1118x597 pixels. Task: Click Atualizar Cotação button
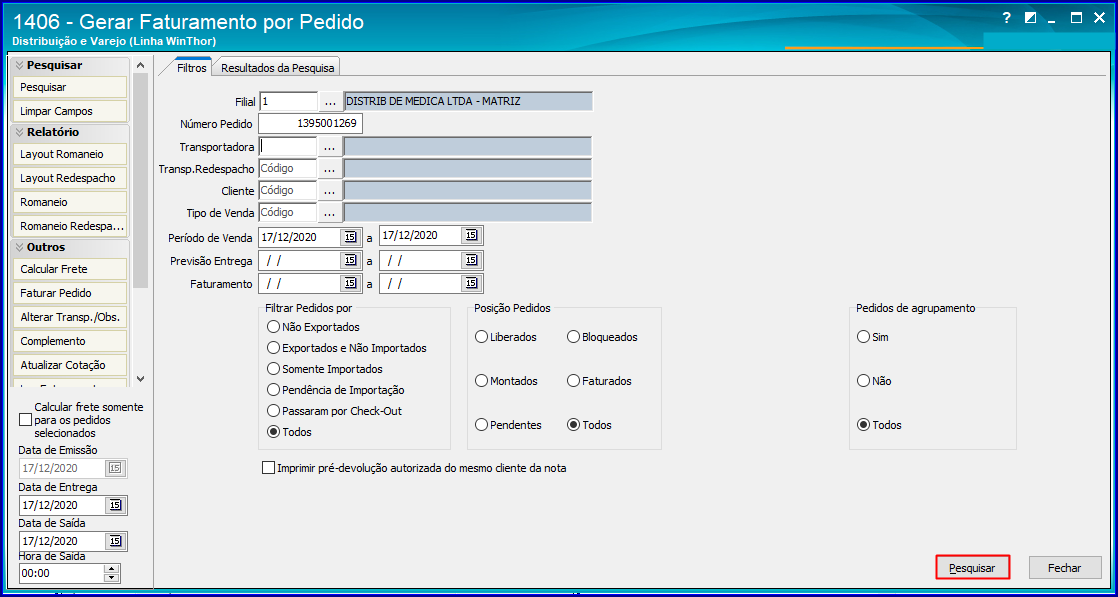pyautogui.click(x=70, y=365)
